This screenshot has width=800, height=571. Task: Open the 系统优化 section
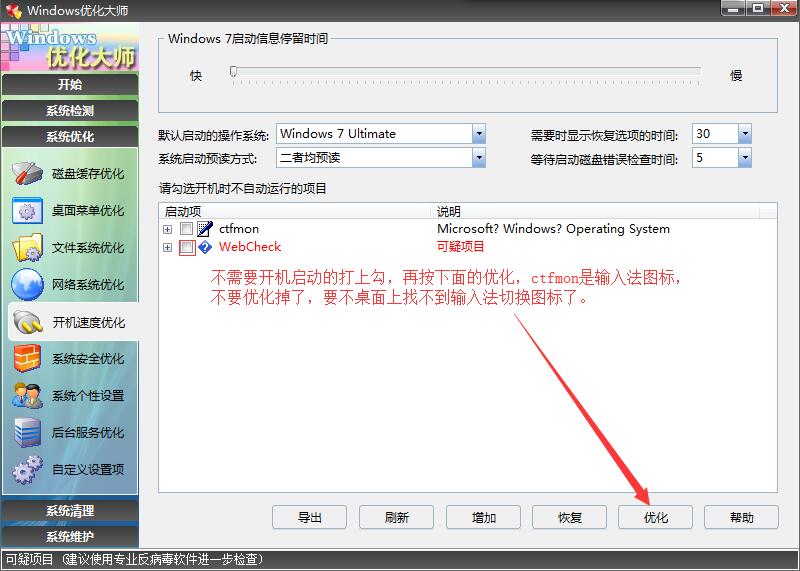[70, 137]
